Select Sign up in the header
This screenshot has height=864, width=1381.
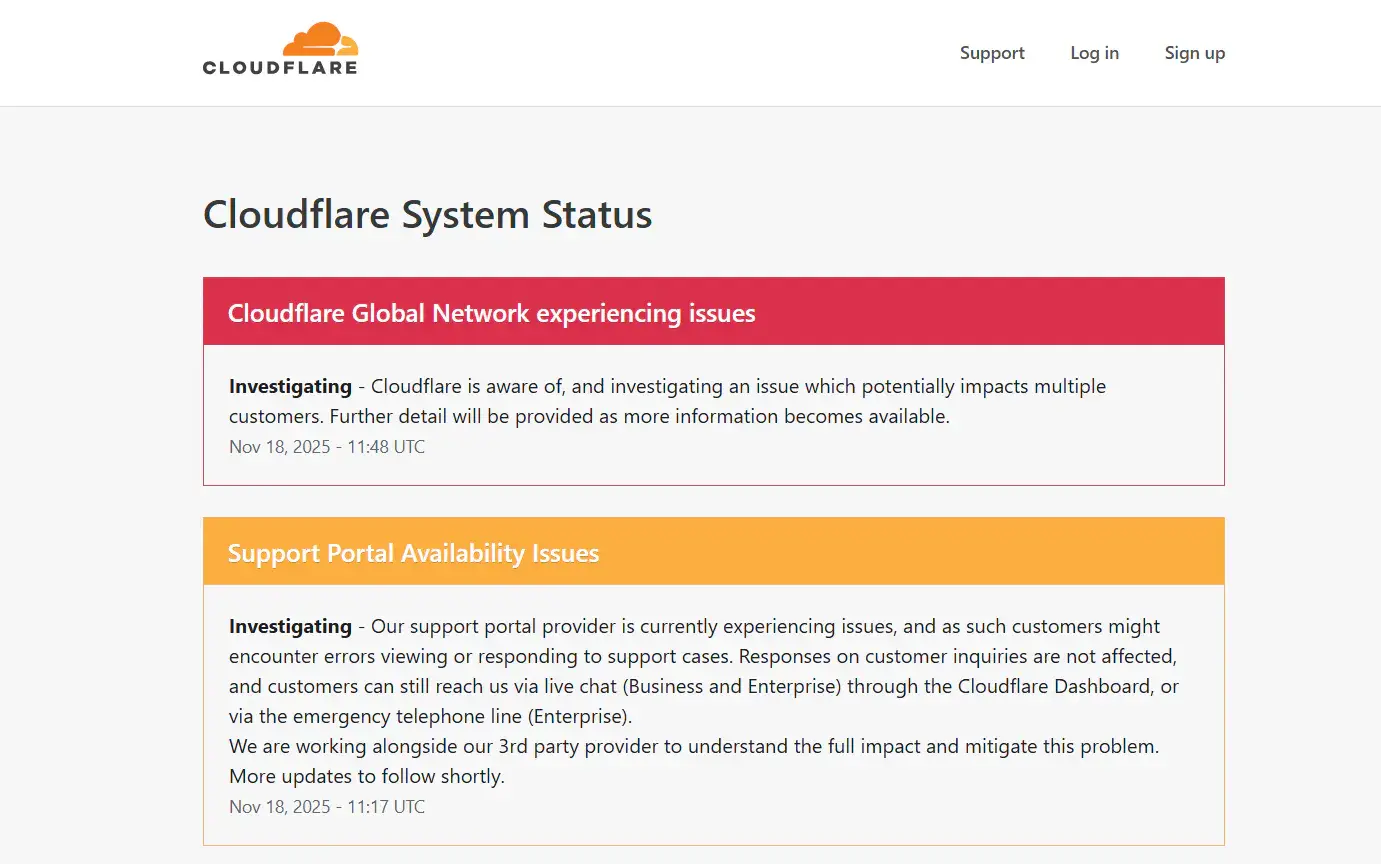[x=1194, y=53]
